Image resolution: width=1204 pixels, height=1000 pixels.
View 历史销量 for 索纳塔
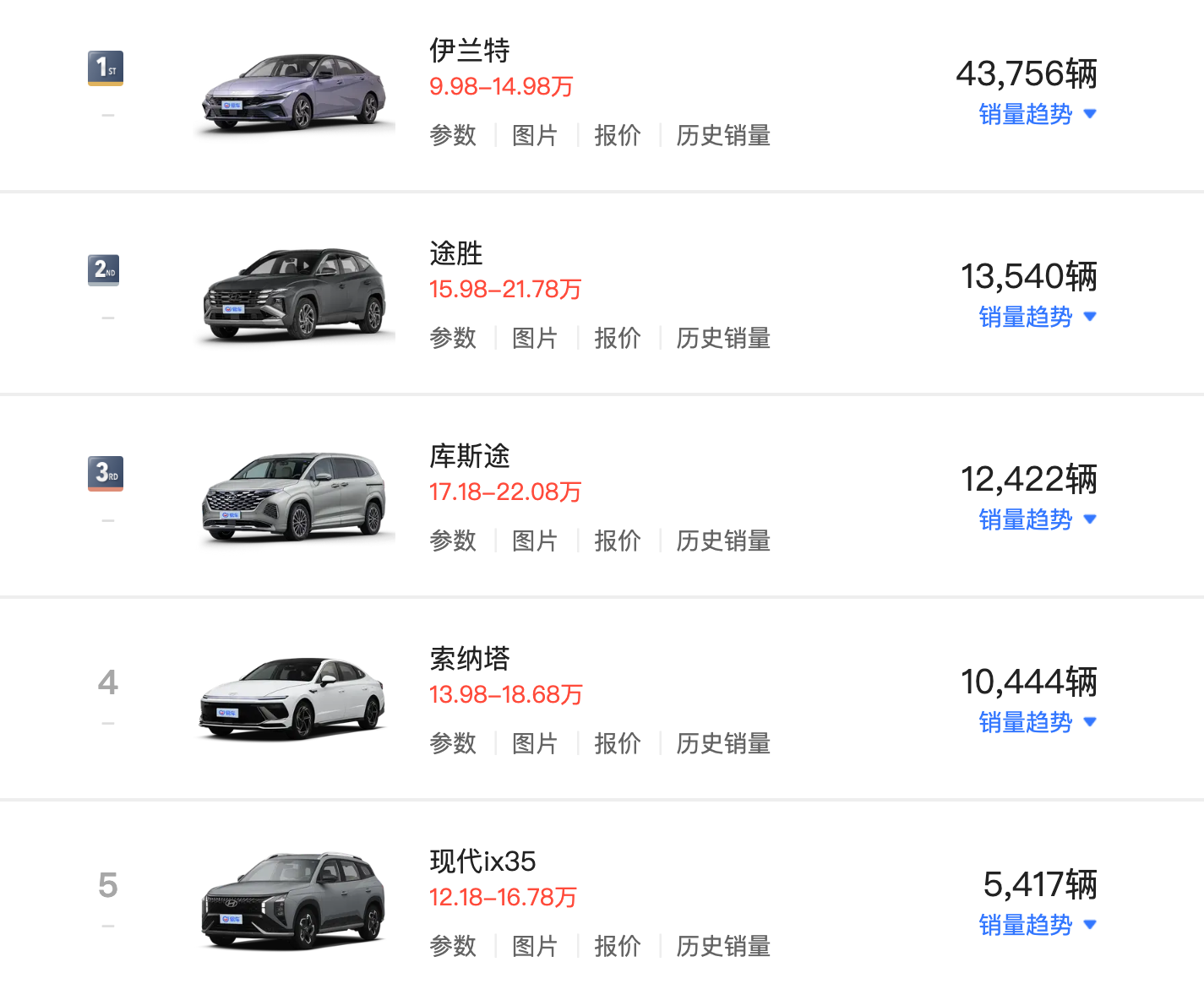[x=723, y=743]
